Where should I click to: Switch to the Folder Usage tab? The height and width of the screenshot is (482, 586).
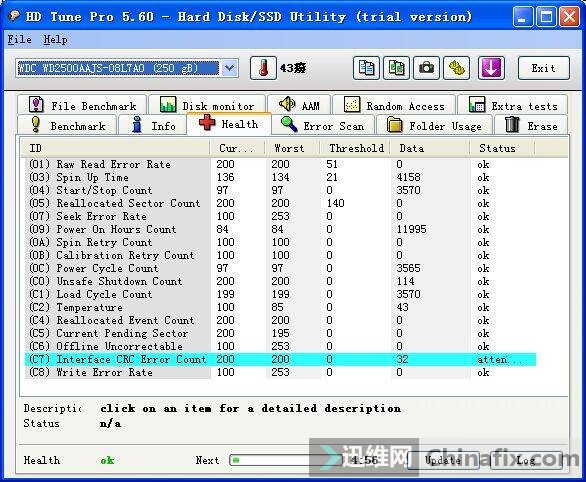(x=434, y=125)
